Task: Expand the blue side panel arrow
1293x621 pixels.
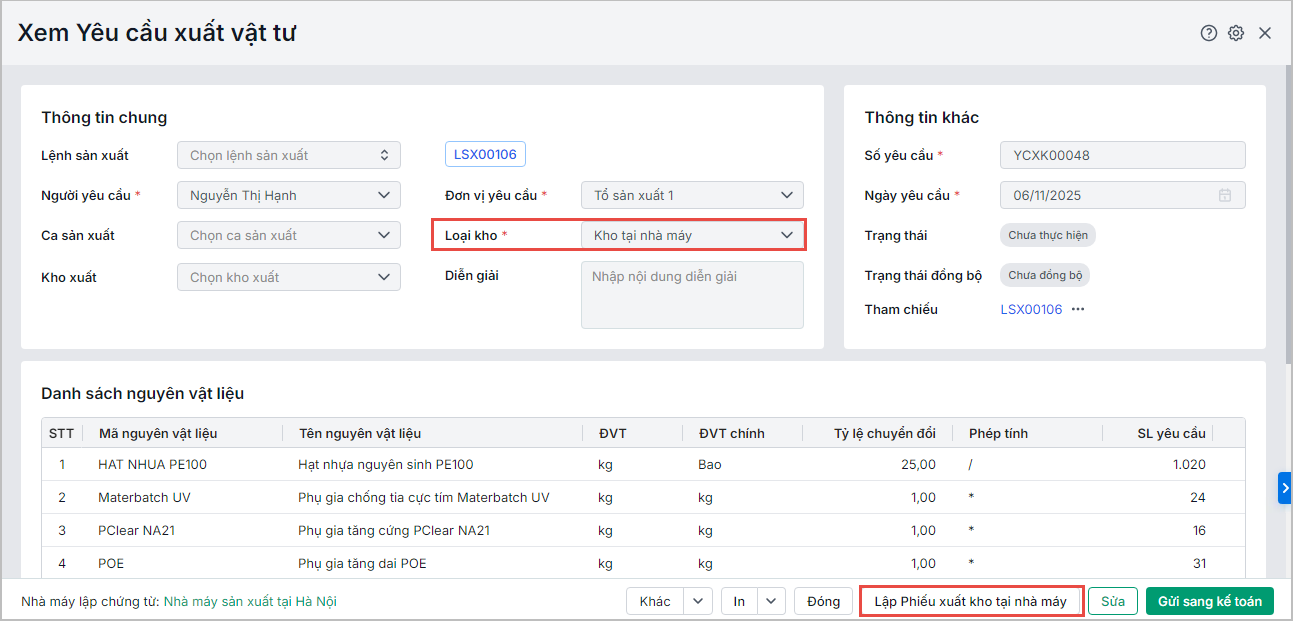Action: point(1285,488)
